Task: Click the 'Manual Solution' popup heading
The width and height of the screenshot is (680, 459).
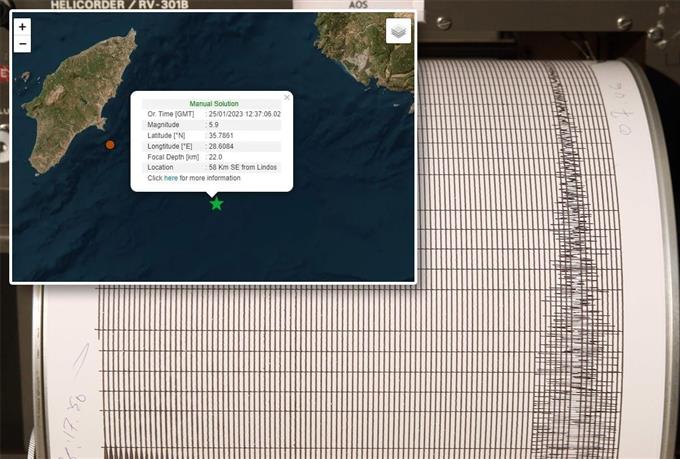Action: point(214,103)
